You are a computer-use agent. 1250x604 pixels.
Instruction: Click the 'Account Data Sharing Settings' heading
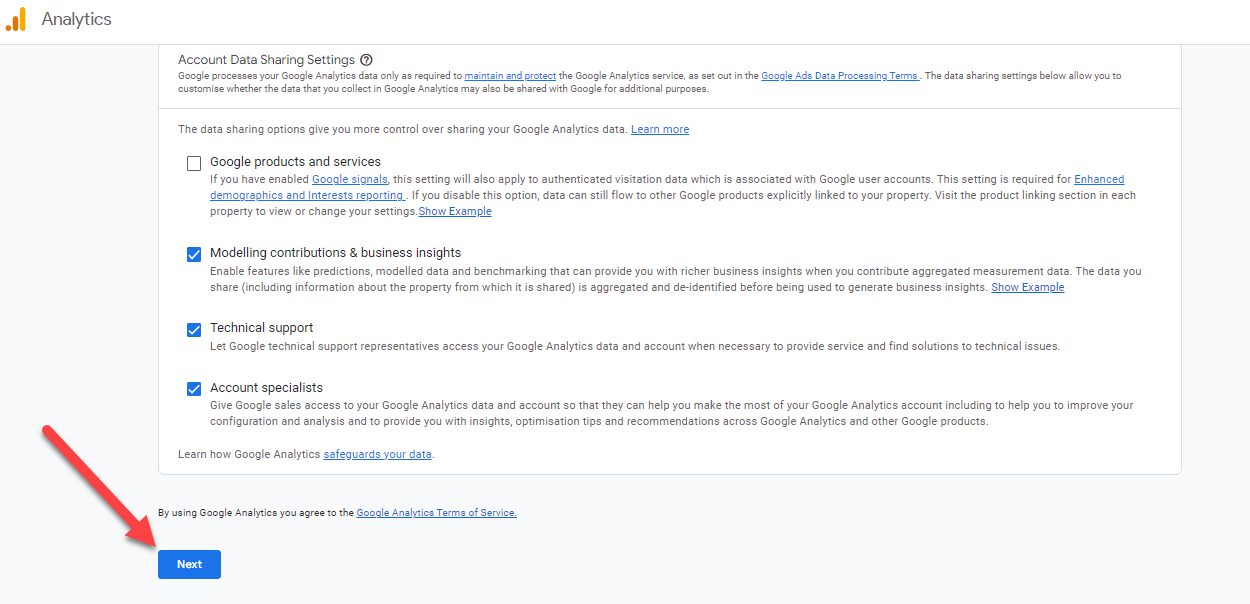[x=266, y=60]
